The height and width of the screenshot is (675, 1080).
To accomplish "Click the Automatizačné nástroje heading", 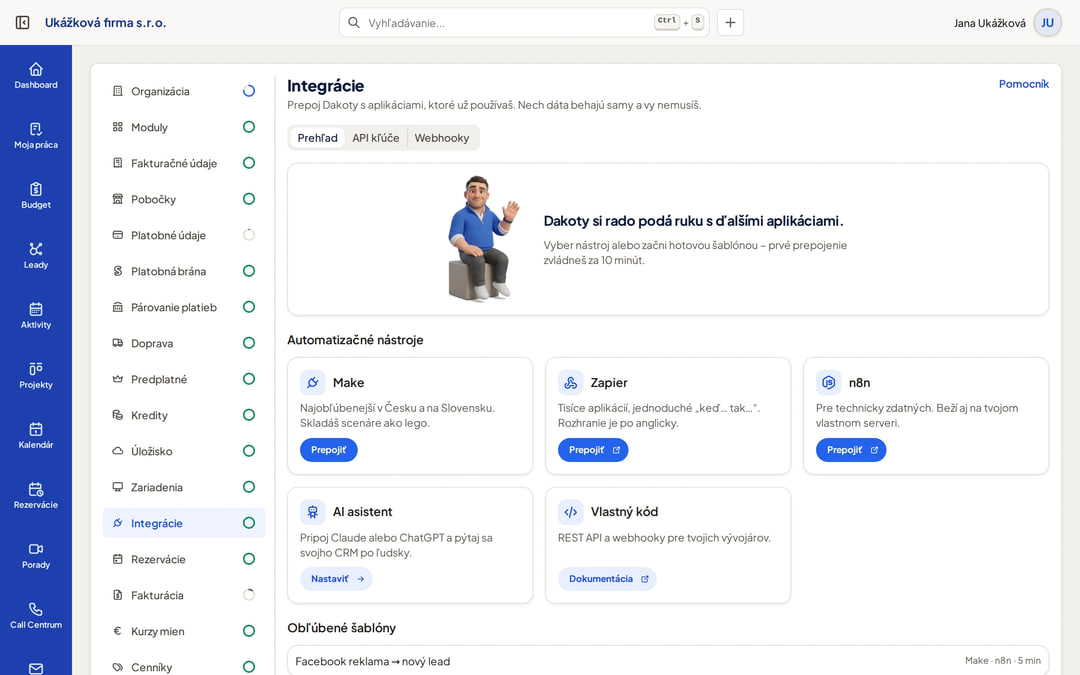I will tap(355, 340).
